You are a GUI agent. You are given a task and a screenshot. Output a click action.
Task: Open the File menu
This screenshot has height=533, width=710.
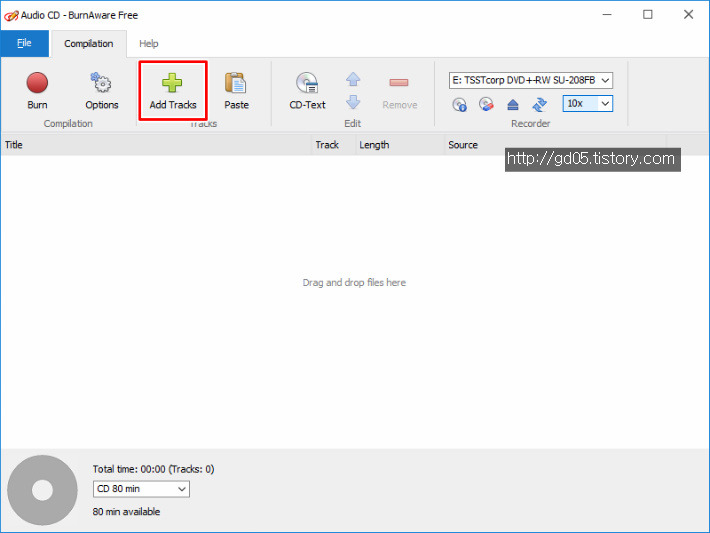click(x=24, y=43)
